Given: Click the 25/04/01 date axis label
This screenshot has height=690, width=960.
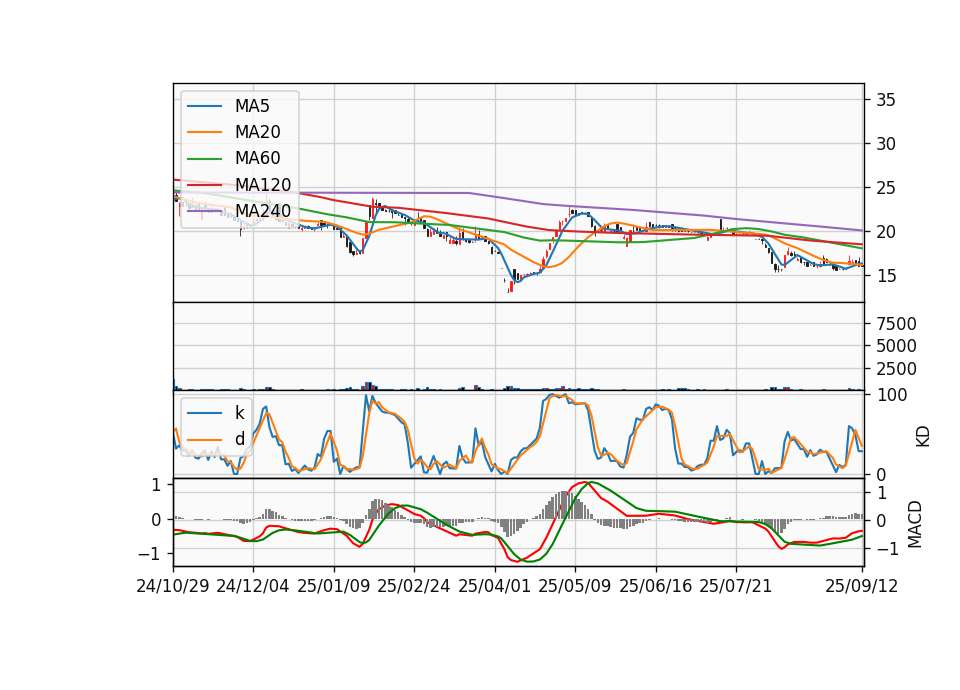Looking at the screenshot, I should 495,586.
